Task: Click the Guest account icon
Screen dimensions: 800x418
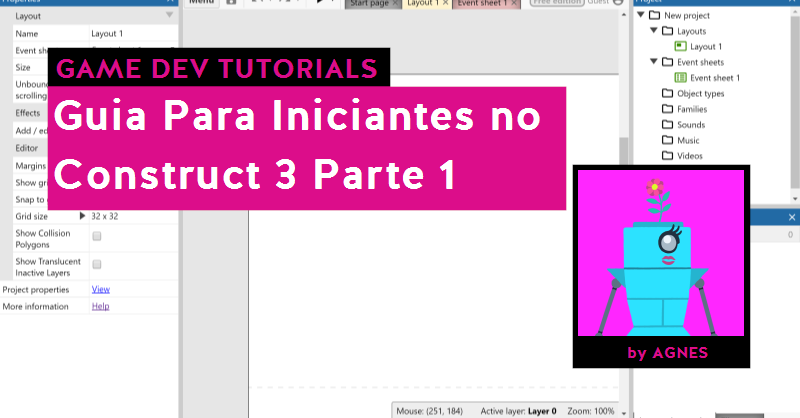Action: [x=617, y=3]
